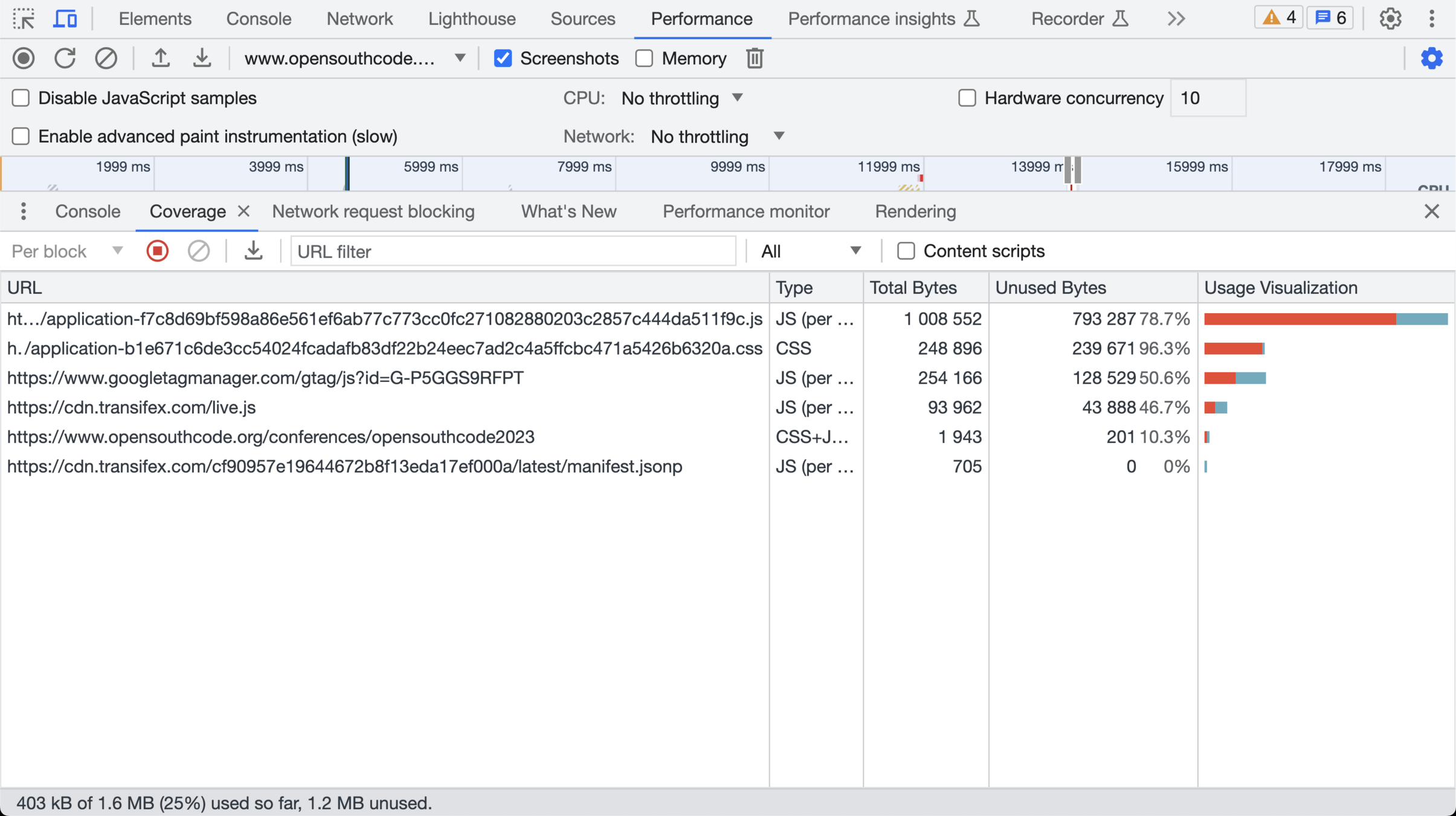The width and height of the screenshot is (1456, 816).
Task: Start performance profile recording
Action: tap(24, 59)
